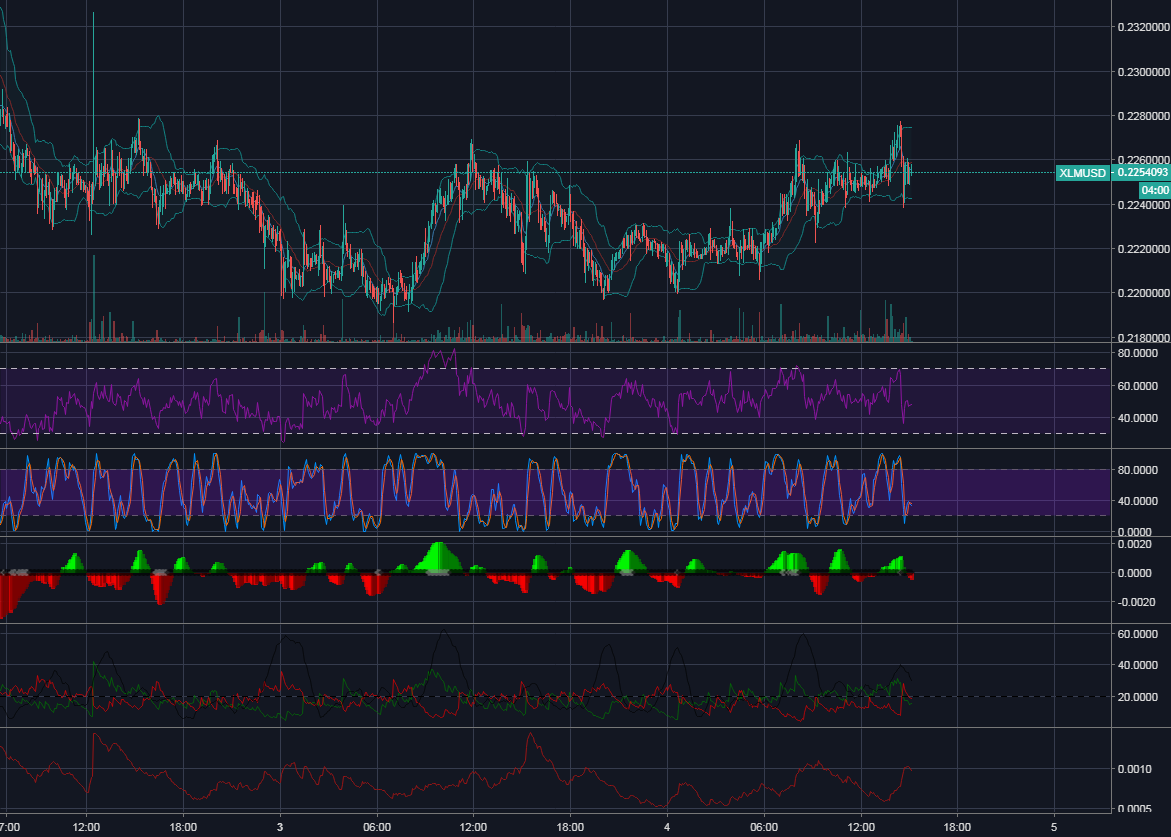Click the 0.2254093 current price tag
The width and height of the screenshot is (1171, 837).
click(x=1141, y=172)
